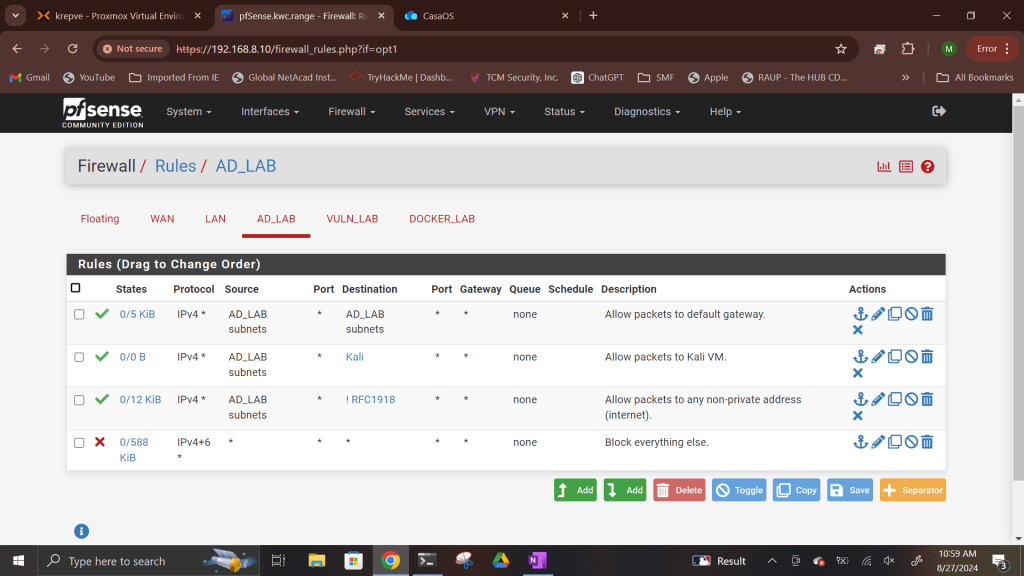Screen dimensions: 1024x576
Task: Select the Floating rules tab
Action: pos(100,219)
